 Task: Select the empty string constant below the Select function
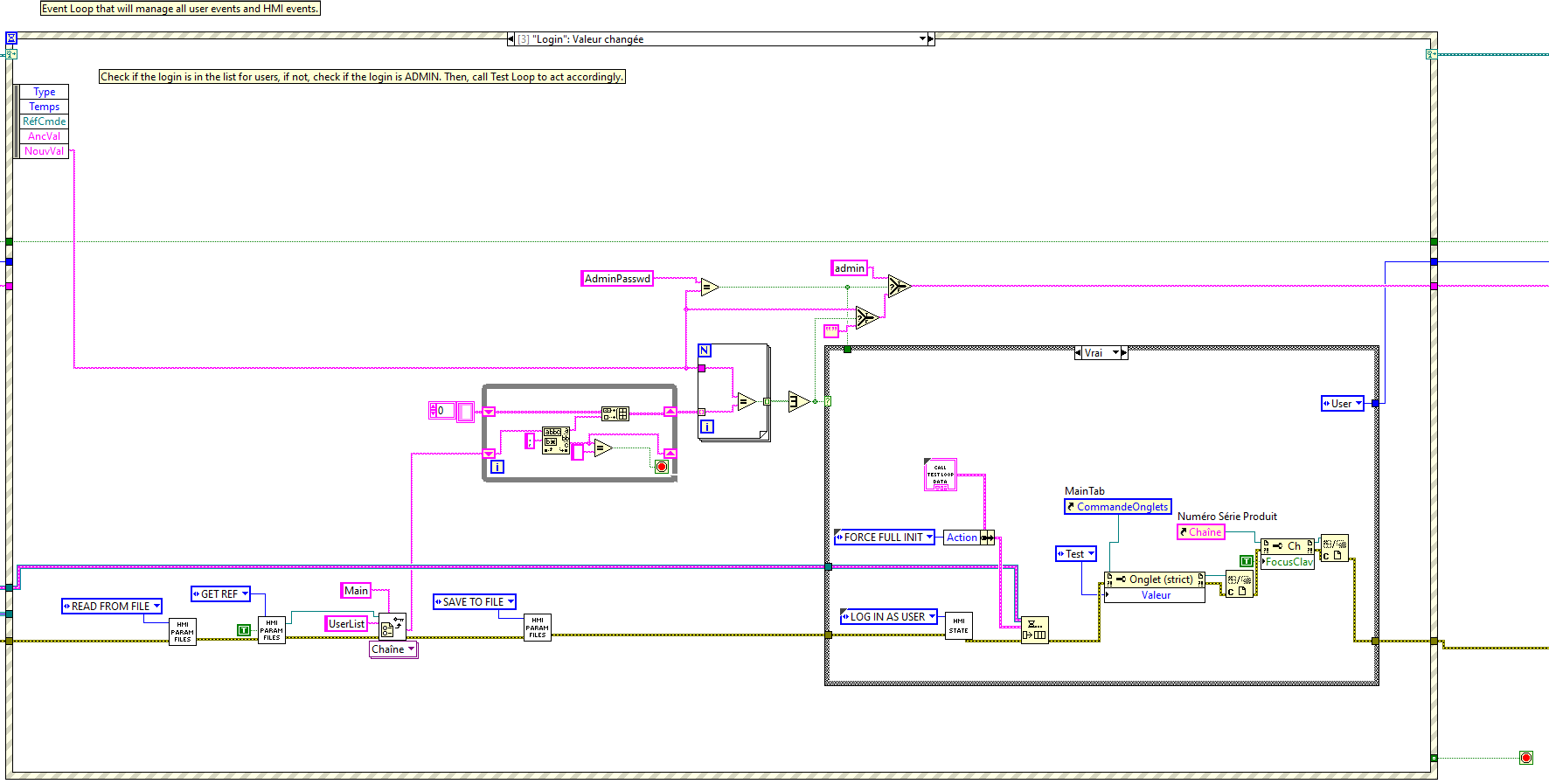tap(831, 331)
